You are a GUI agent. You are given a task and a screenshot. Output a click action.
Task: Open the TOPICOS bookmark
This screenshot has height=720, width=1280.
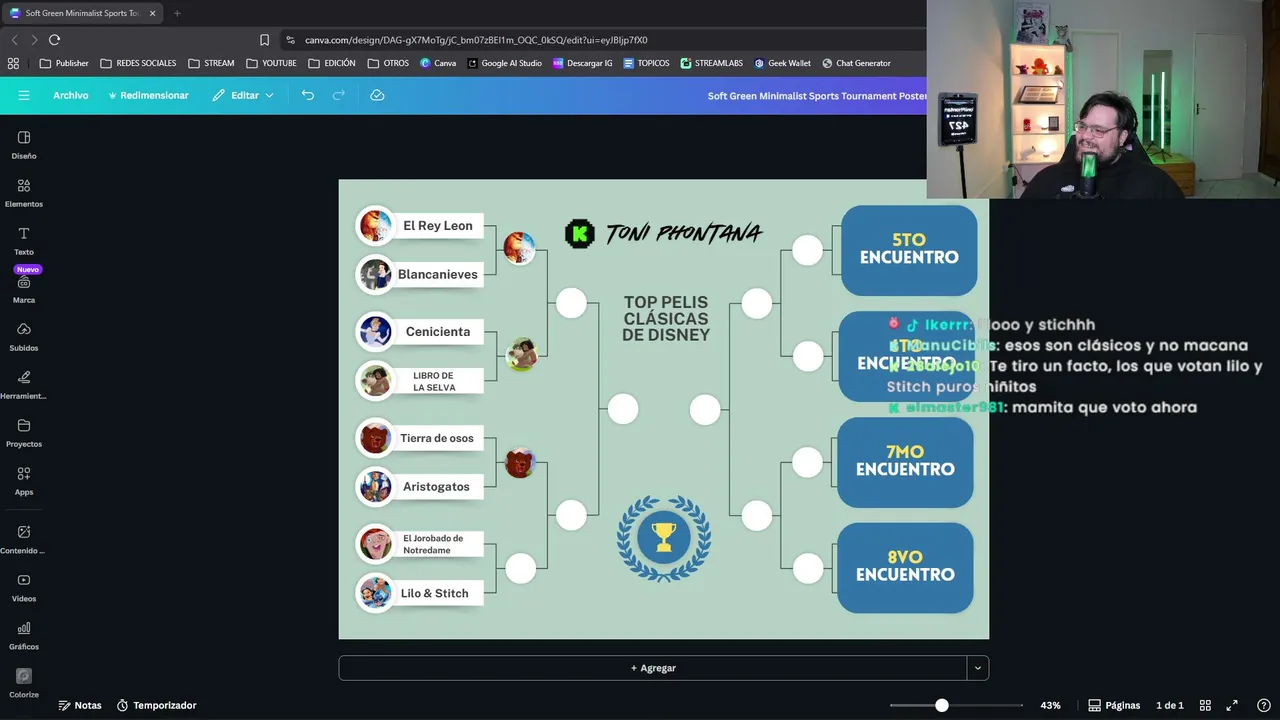[x=646, y=63]
